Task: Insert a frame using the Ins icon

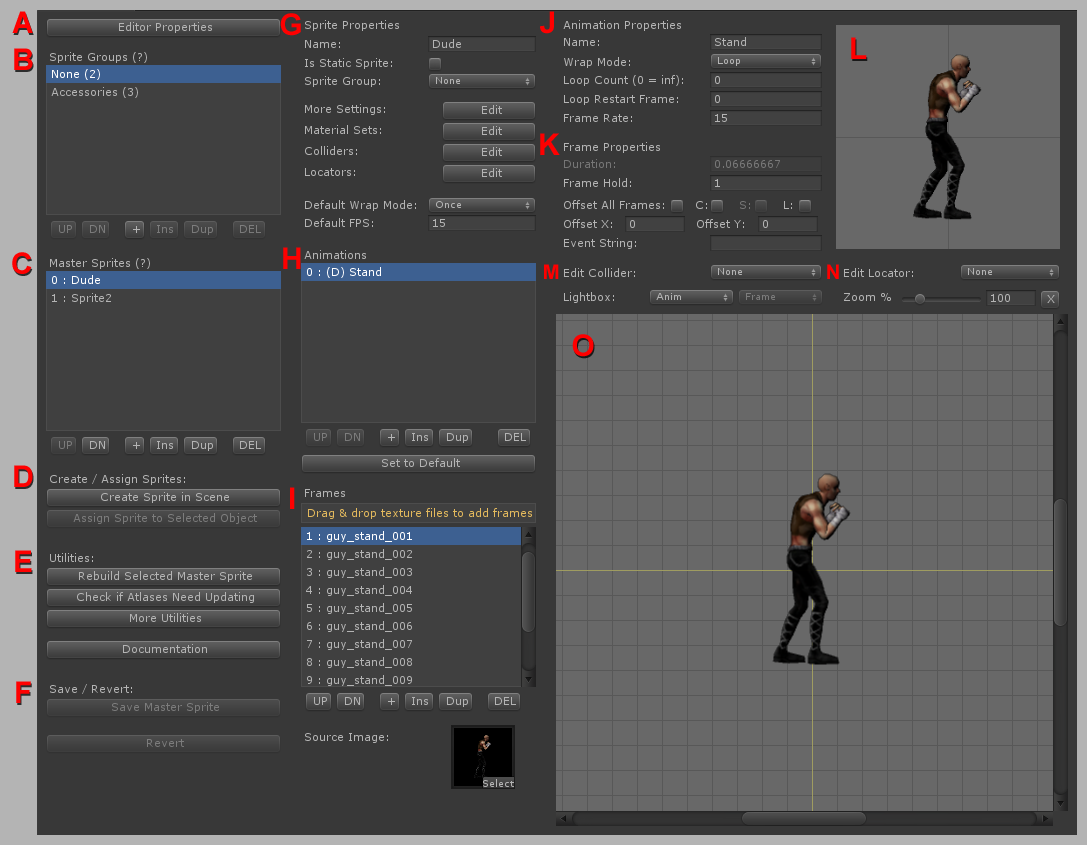Action: tap(419, 701)
